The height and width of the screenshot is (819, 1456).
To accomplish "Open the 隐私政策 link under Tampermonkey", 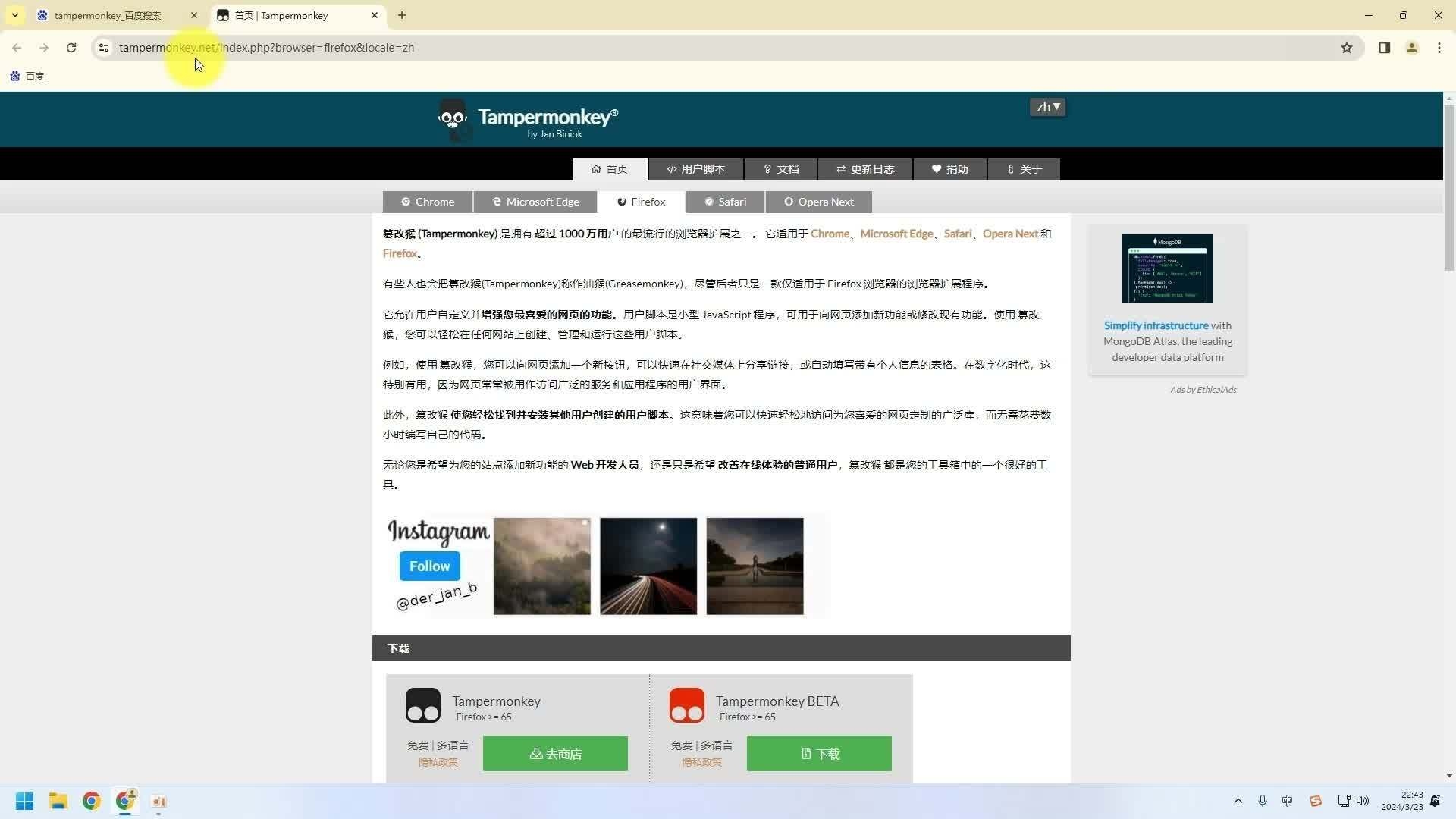I will click(x=438, y=762).
